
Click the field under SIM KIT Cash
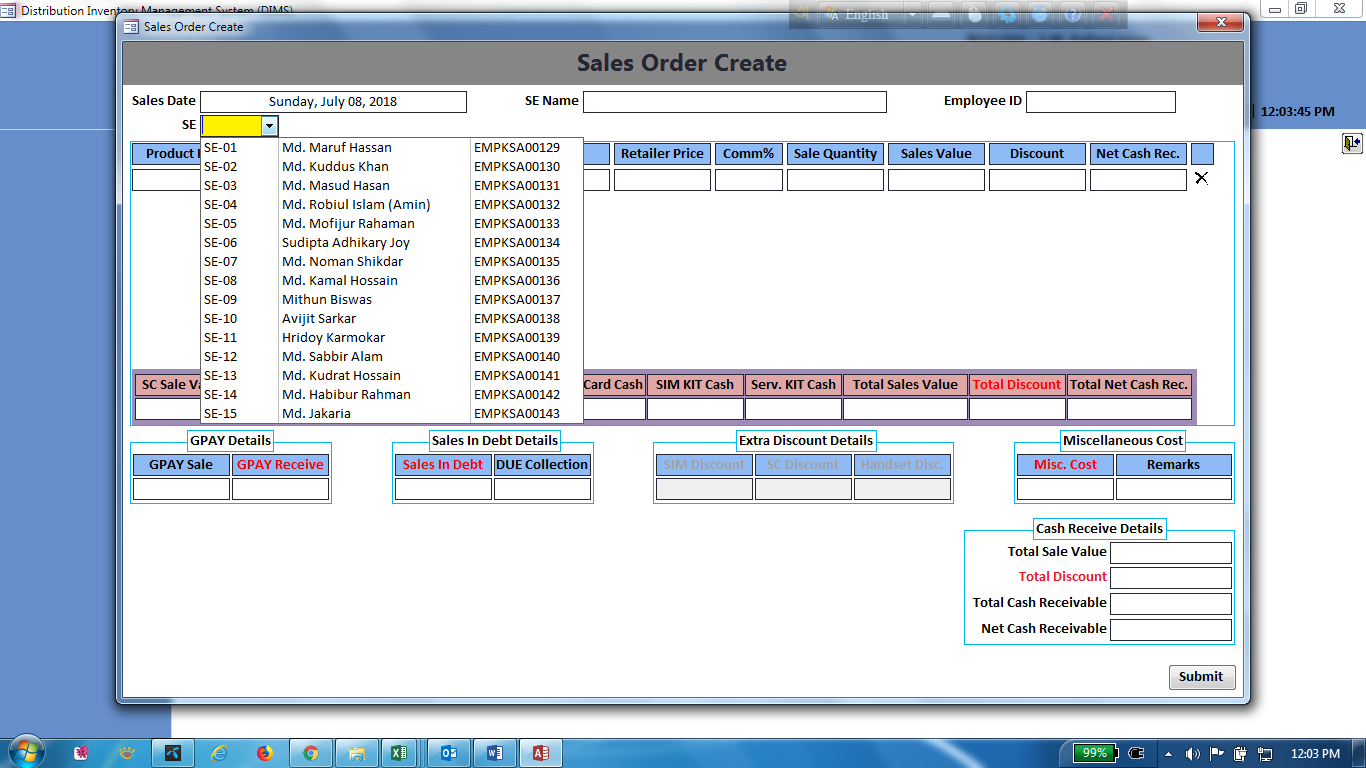pyautogui.click(x=695, y=409)
